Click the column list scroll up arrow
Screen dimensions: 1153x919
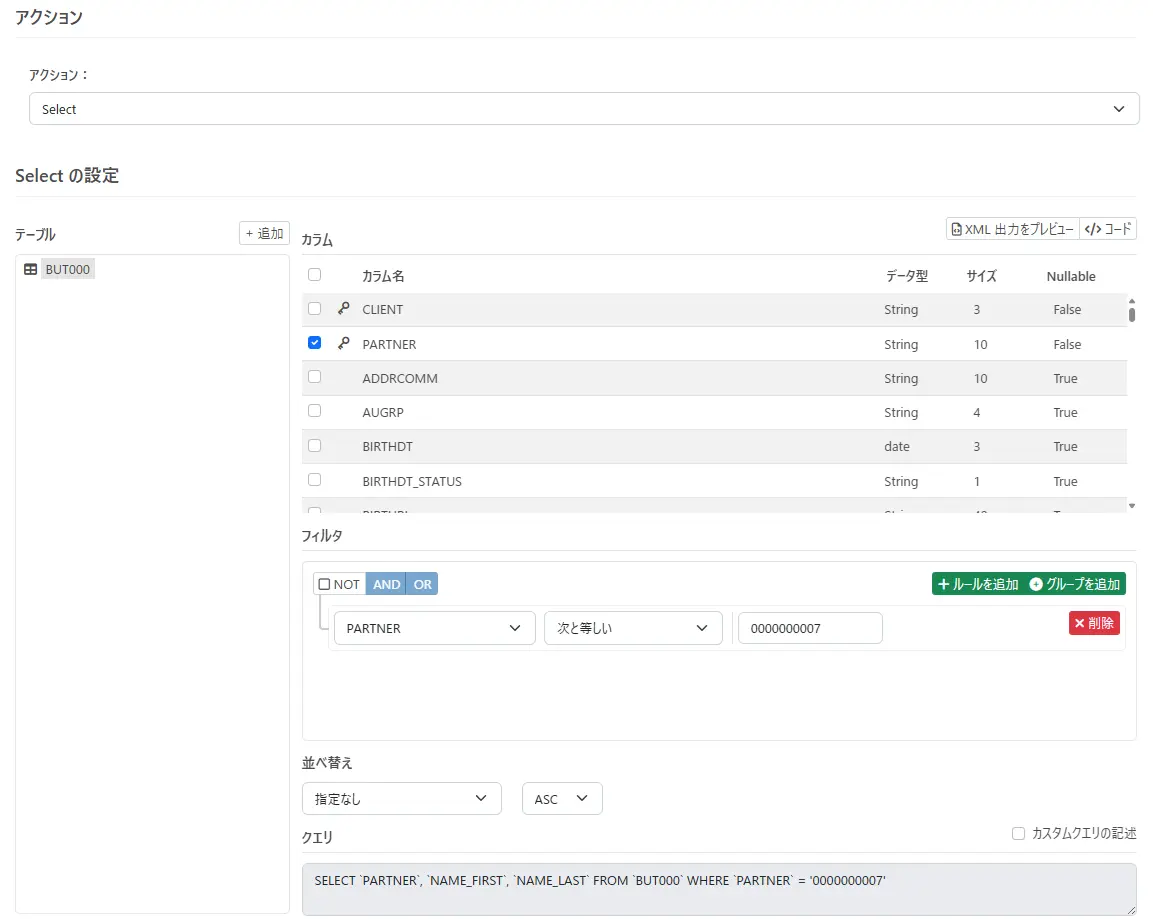point(1132,301)
